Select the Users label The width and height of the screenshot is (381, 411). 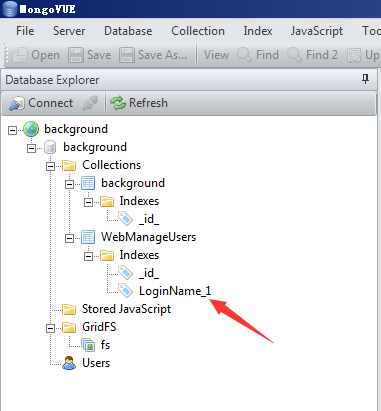[x=96, y=363]
